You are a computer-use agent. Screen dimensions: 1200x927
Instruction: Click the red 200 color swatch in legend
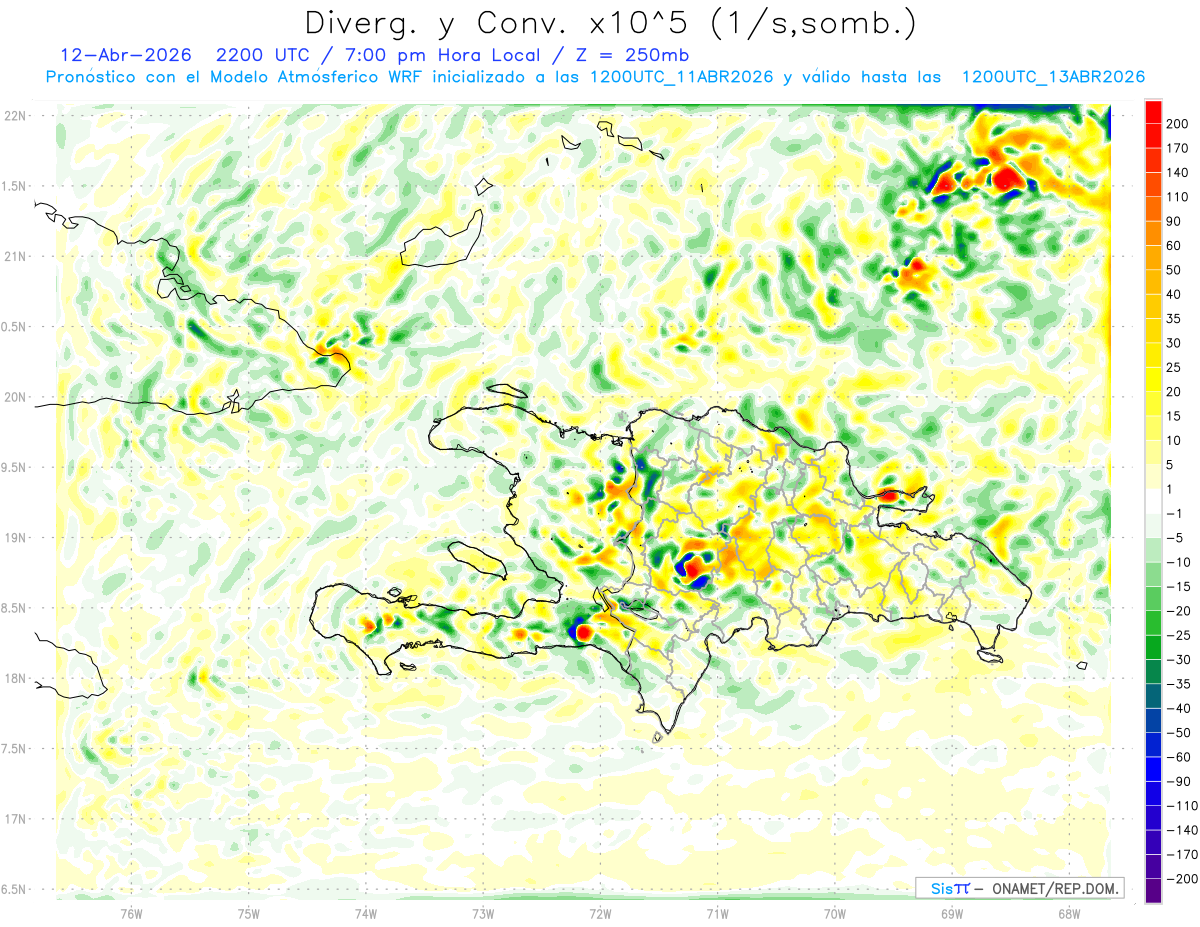coord(1153,111)
